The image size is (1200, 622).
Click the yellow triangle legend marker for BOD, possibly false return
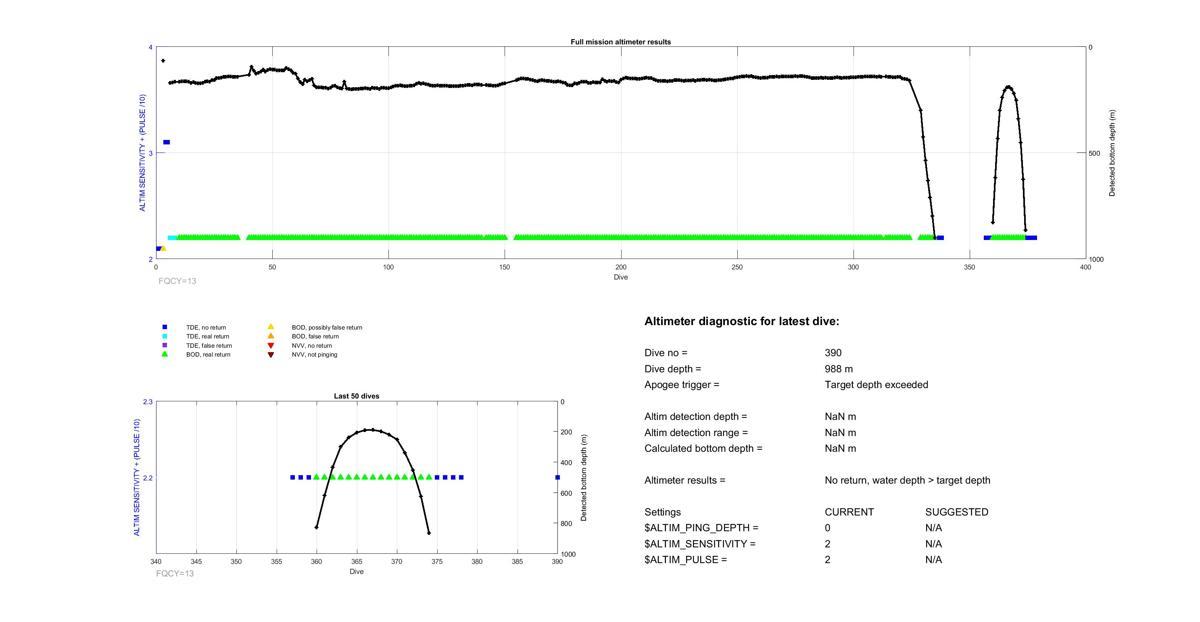tap(270, 327)
